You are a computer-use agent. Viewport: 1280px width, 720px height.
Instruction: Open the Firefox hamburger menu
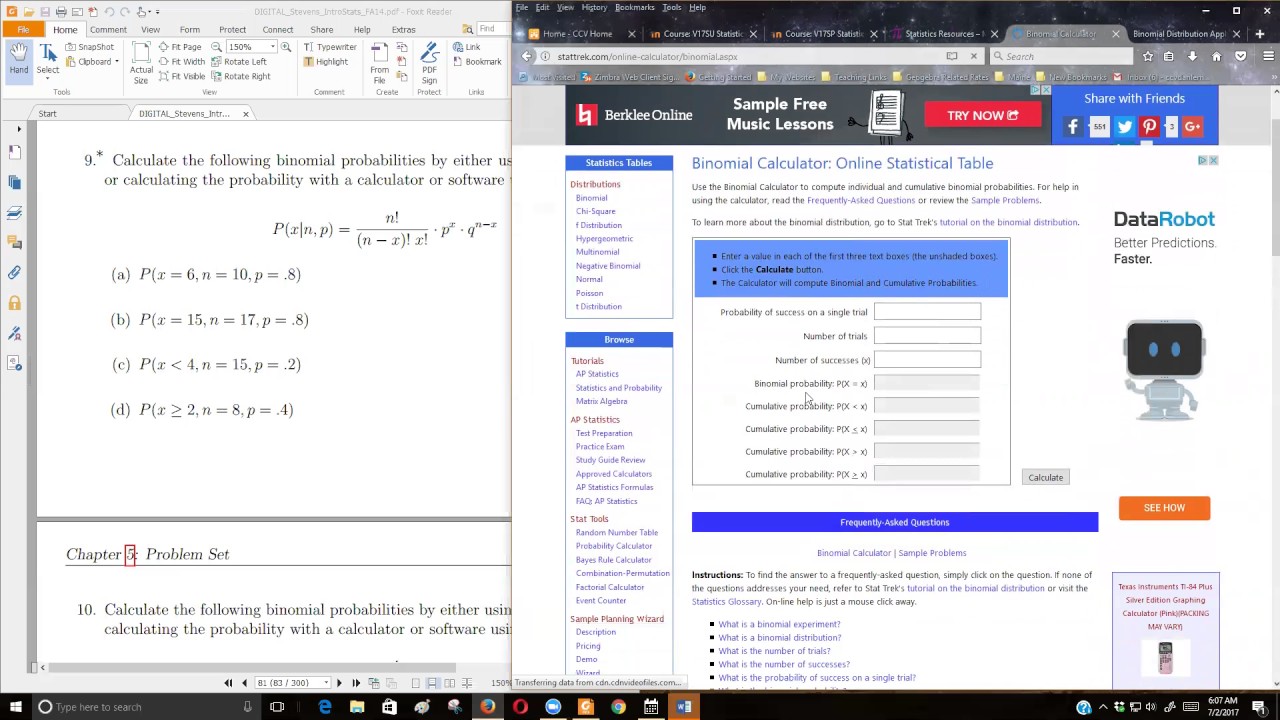pyautogui.click(x=1268, y=57)
